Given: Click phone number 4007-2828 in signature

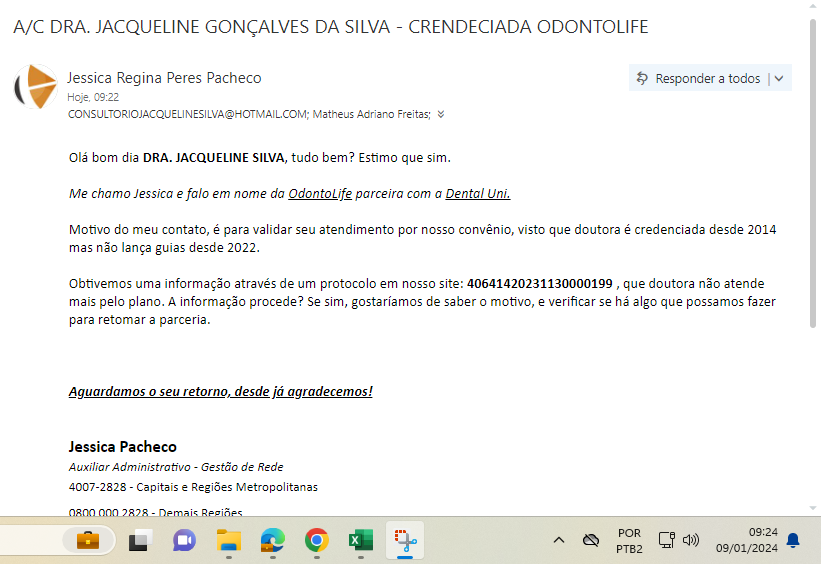Looking at the screenshot, I should pyautogui.click(x=97, y=487).
